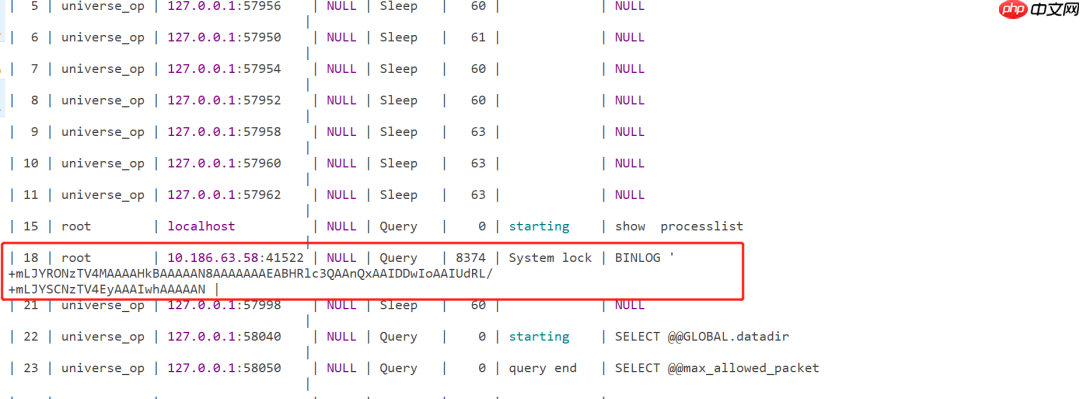The image size is (1080, 399).
Task: Click base64 line starting +mLJYRONzTV4MAAAAHk
Action: point(251,274)
